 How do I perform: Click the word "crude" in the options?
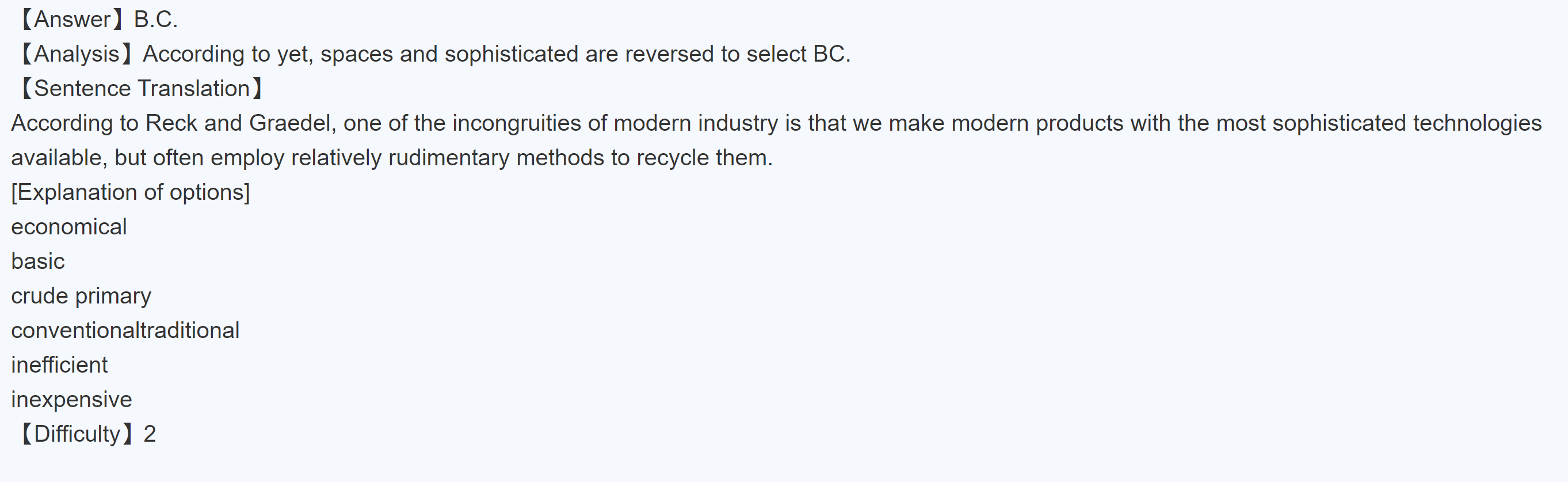(40, 296)
